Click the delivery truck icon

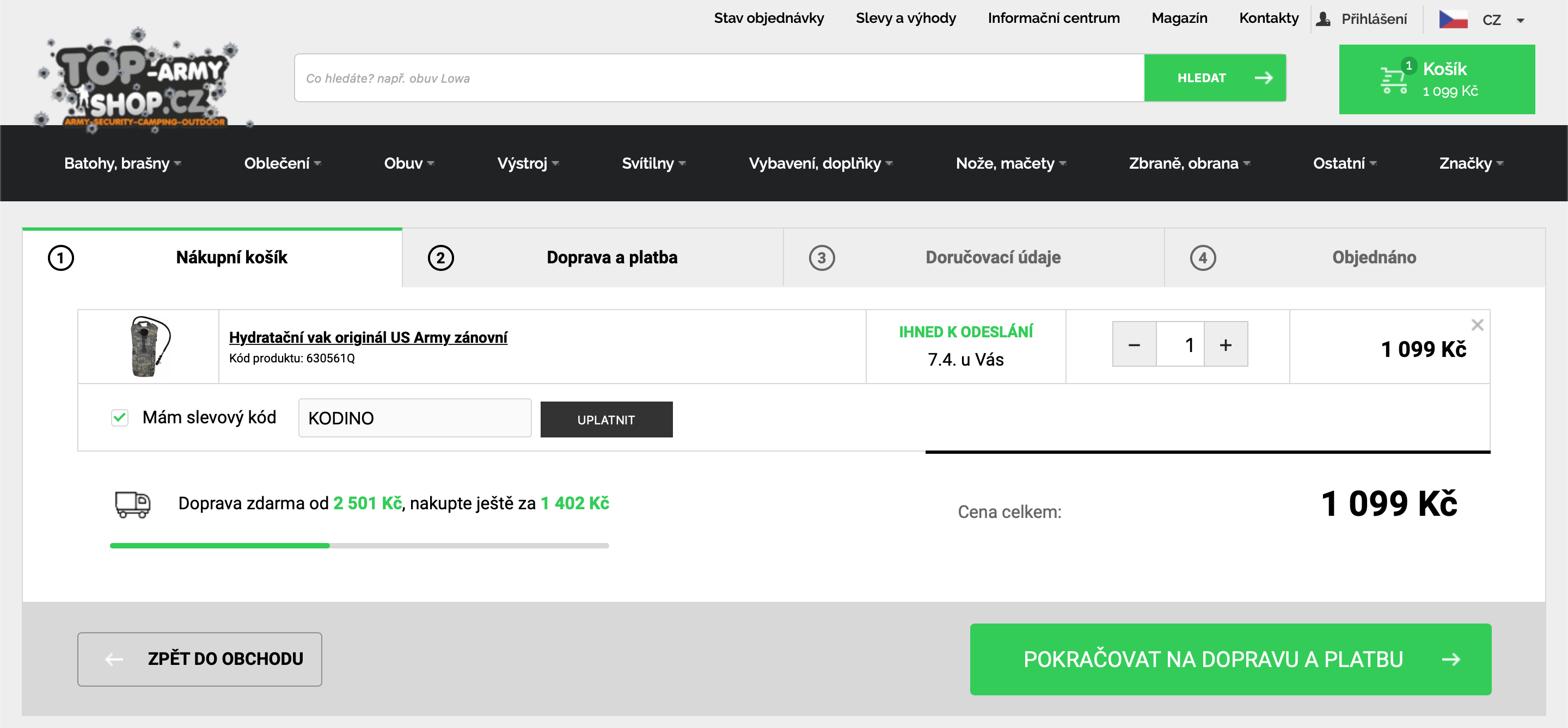[133, 504]
